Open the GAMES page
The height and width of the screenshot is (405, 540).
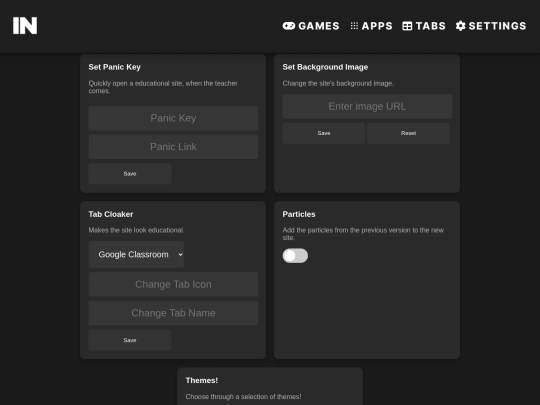(311, 26)
